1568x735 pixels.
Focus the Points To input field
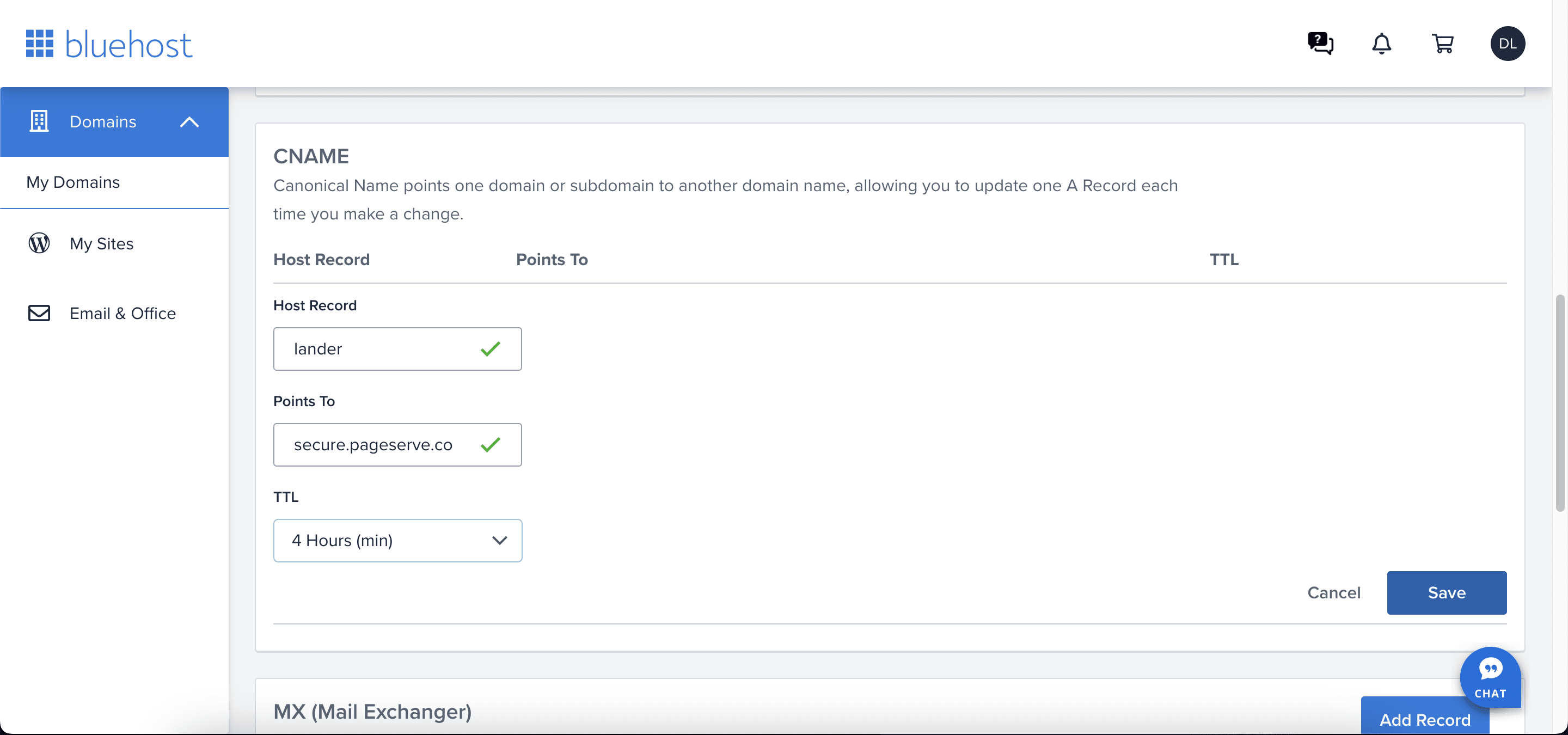pos(397,445)
